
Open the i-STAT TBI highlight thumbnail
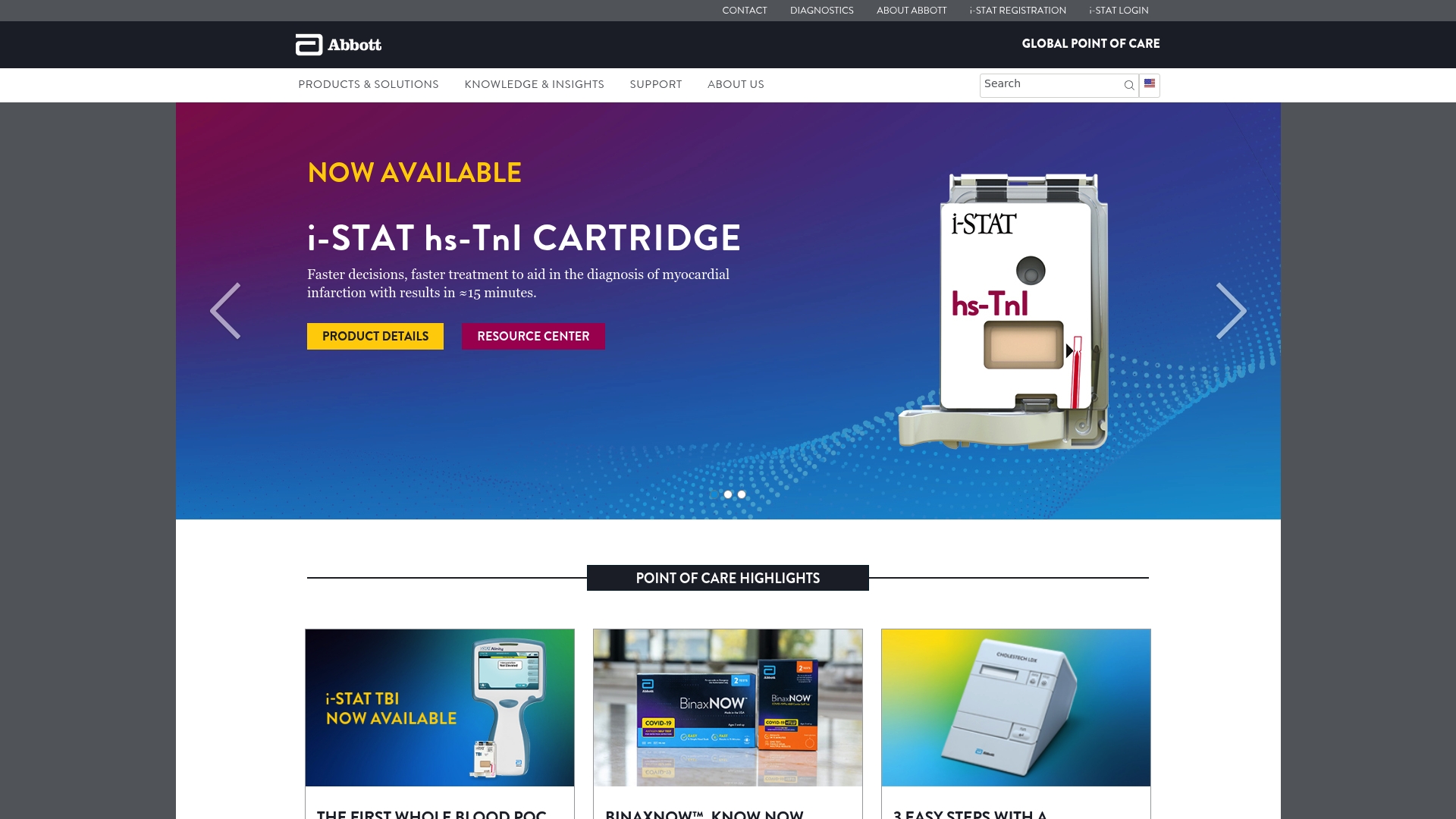pos(440,707)
